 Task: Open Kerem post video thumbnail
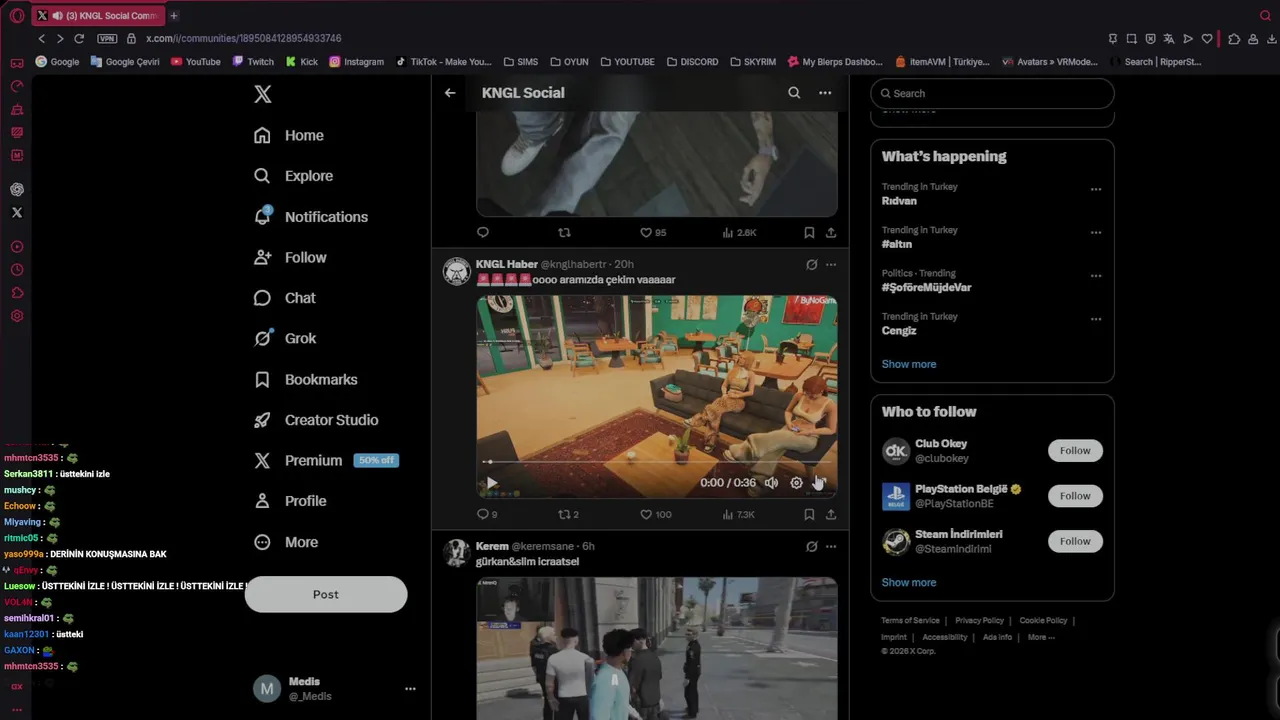pos(657,648)
